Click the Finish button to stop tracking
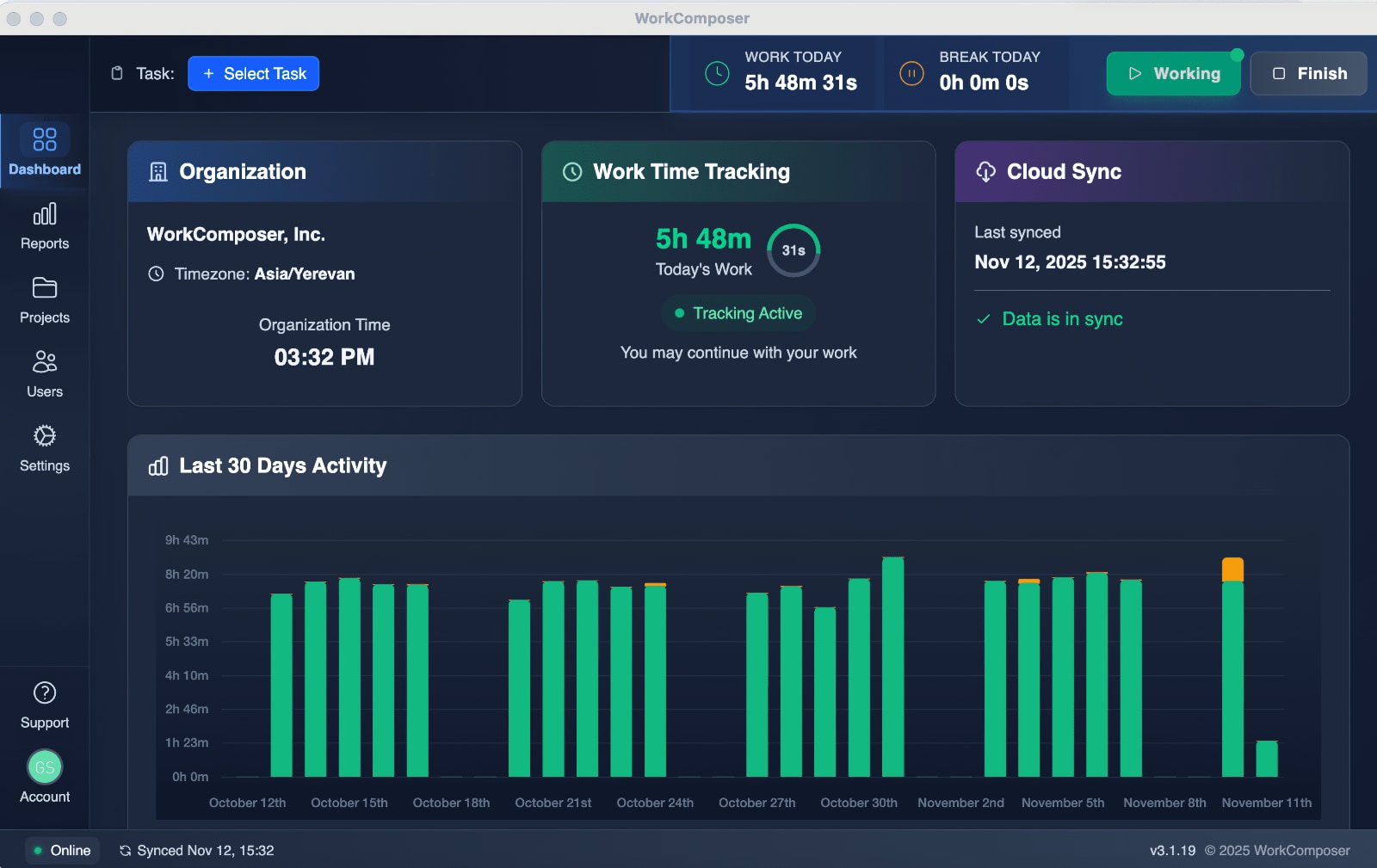 coord(1308,73)
